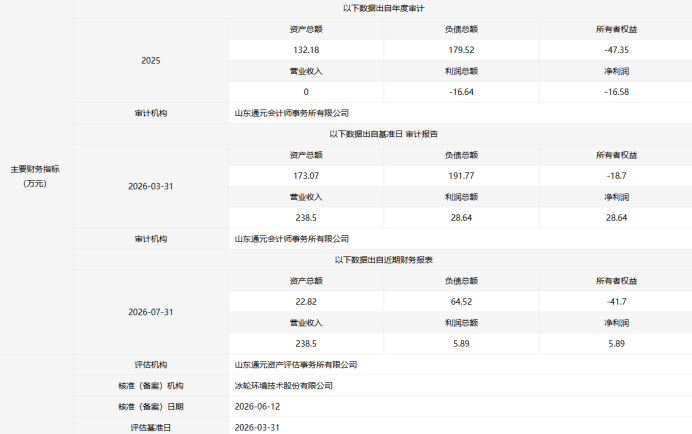Select the 2025 net profit value -16.58
692x434 pixels.
coord(617,92)
